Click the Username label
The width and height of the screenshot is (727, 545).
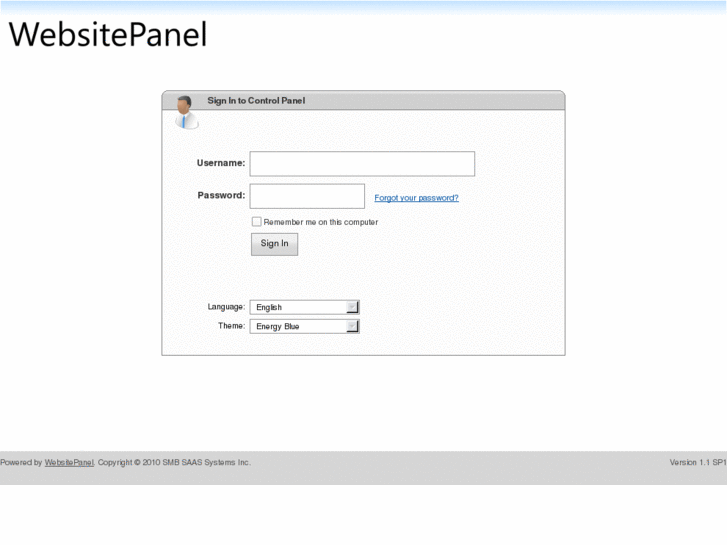coord(221,163)
